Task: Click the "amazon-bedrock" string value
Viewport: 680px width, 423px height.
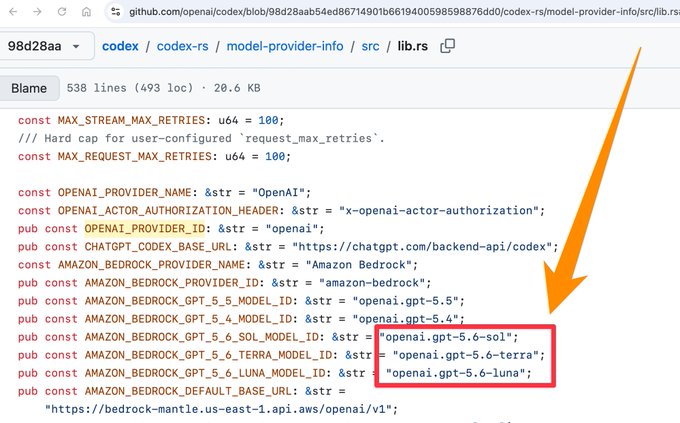Action: [372, 283]
